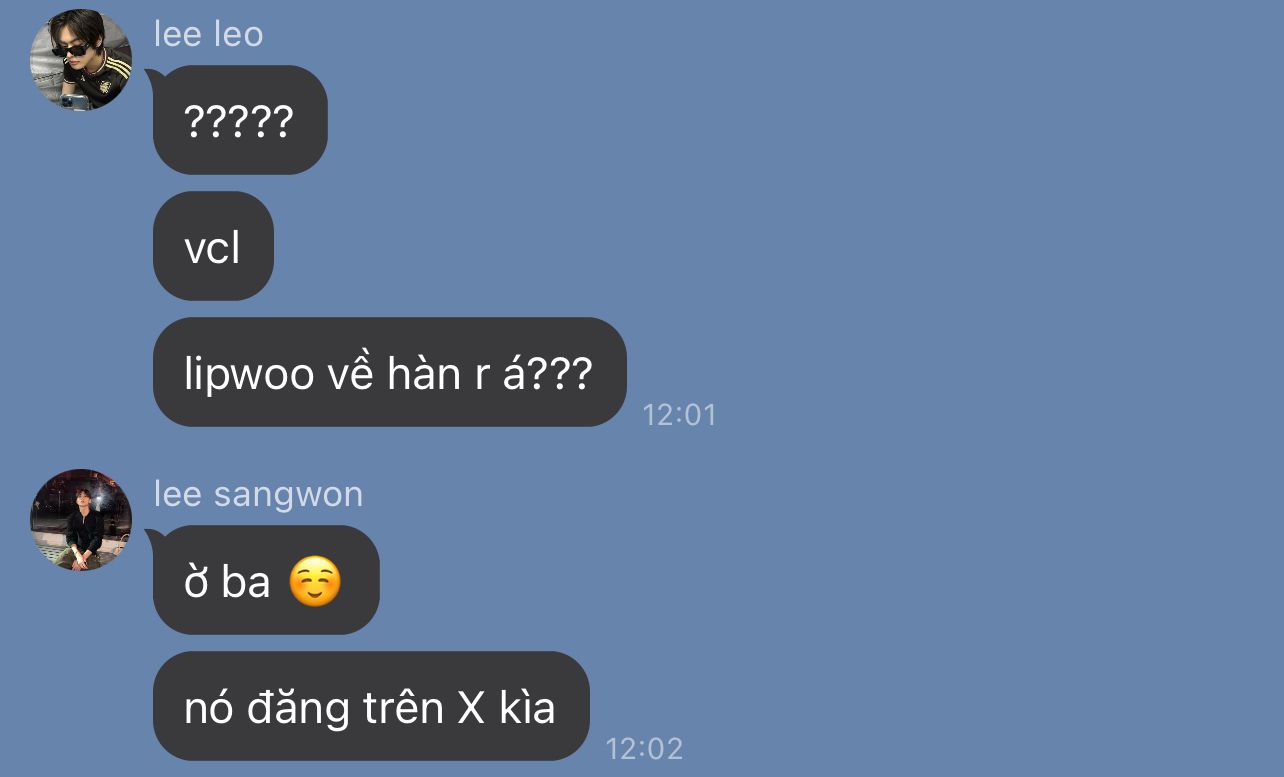Screen dimensions: 1284x777
Task: Click the word "kìa" in the last message
Action: (527, 706)
